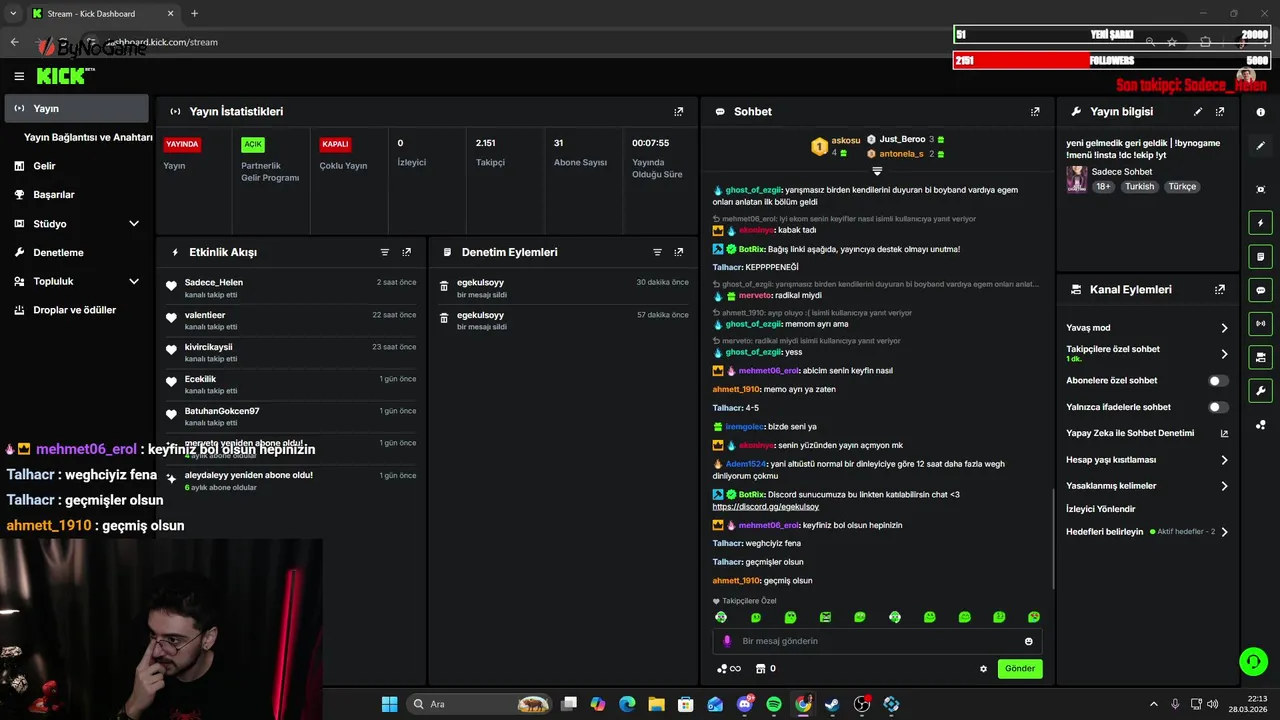The image size is (1280, 720).
Task: Open Droplar ve ödüller in navigation
Action: tap(76, 310)
